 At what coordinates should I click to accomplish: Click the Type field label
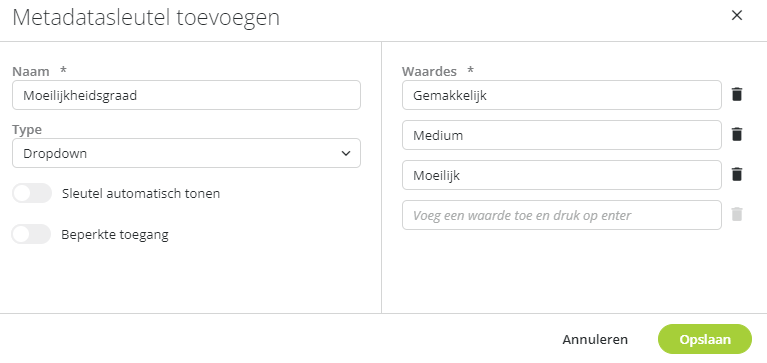coord(27,130)
